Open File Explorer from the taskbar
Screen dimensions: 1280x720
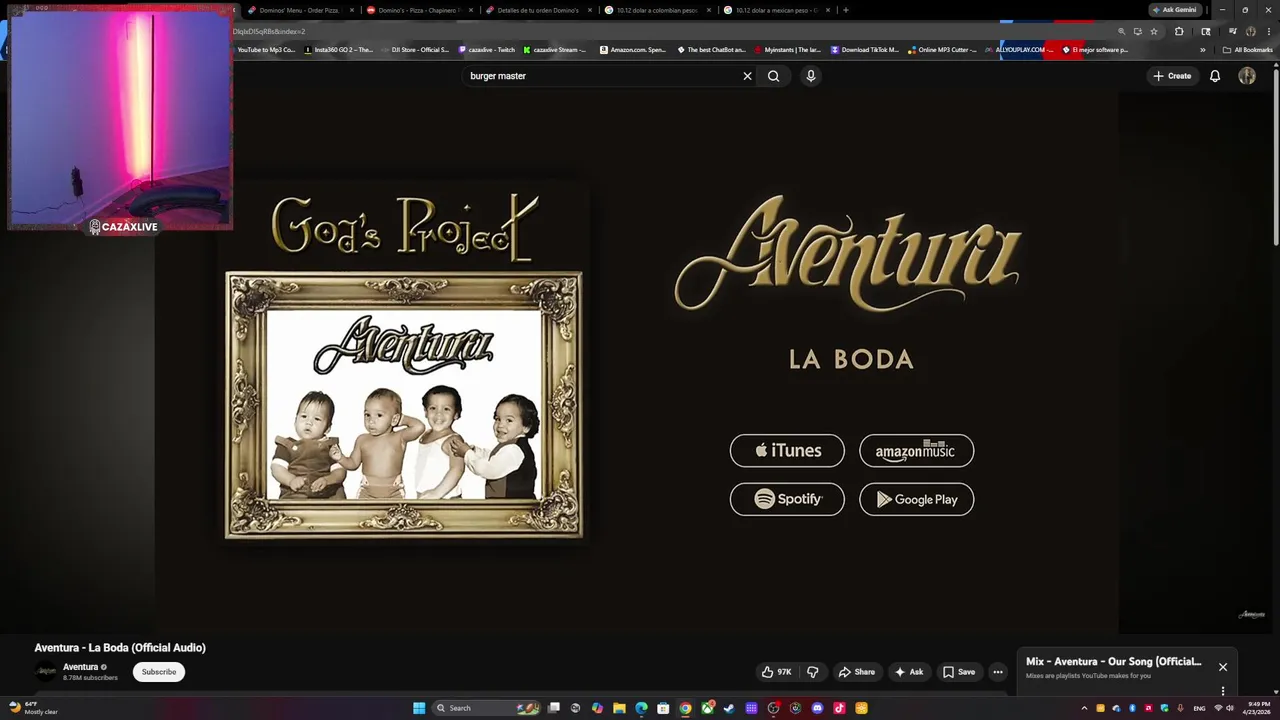pyautogui.click(x=619, y=708)
